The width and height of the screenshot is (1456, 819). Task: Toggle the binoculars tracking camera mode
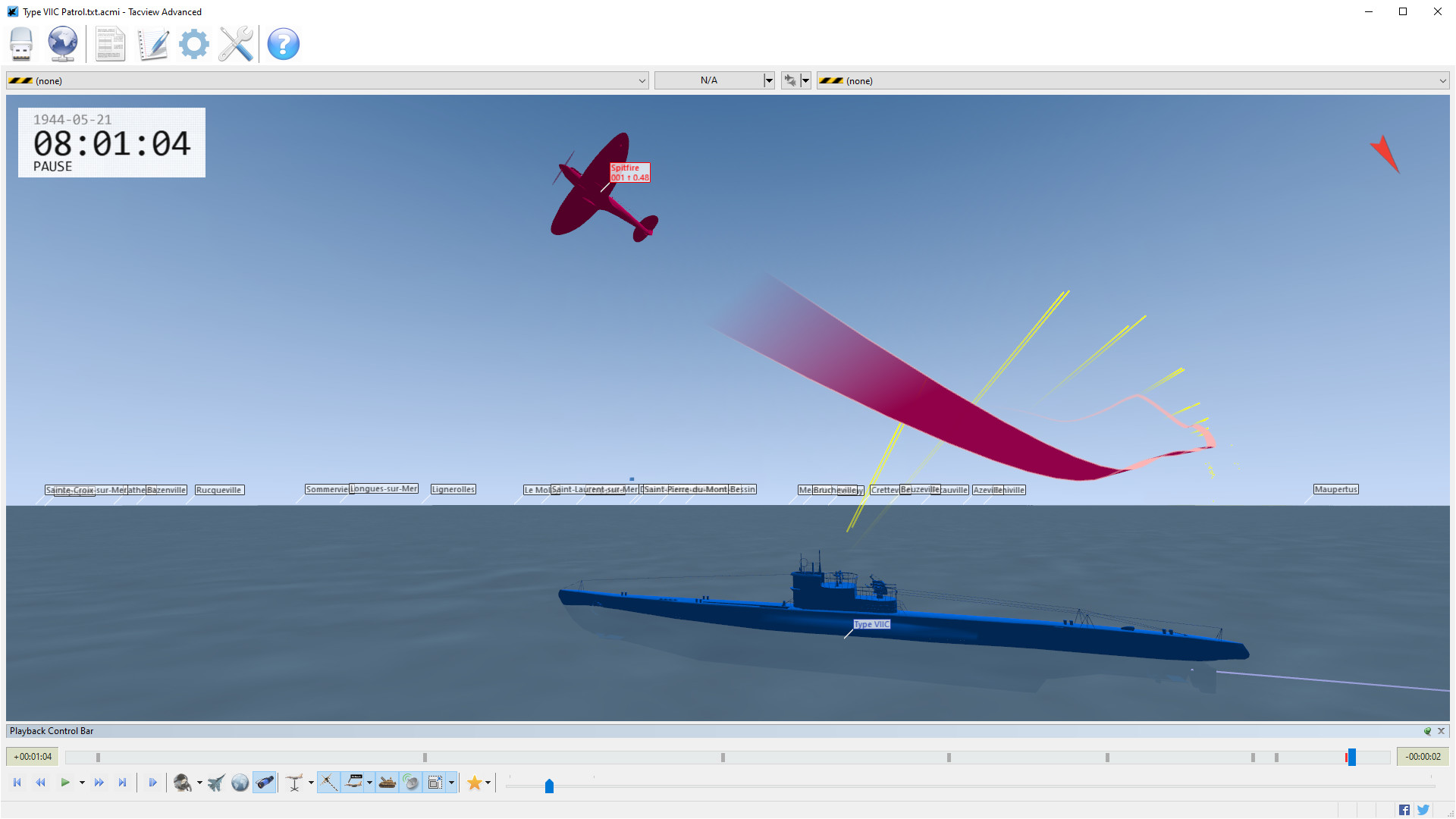click(x=265, y=782)
